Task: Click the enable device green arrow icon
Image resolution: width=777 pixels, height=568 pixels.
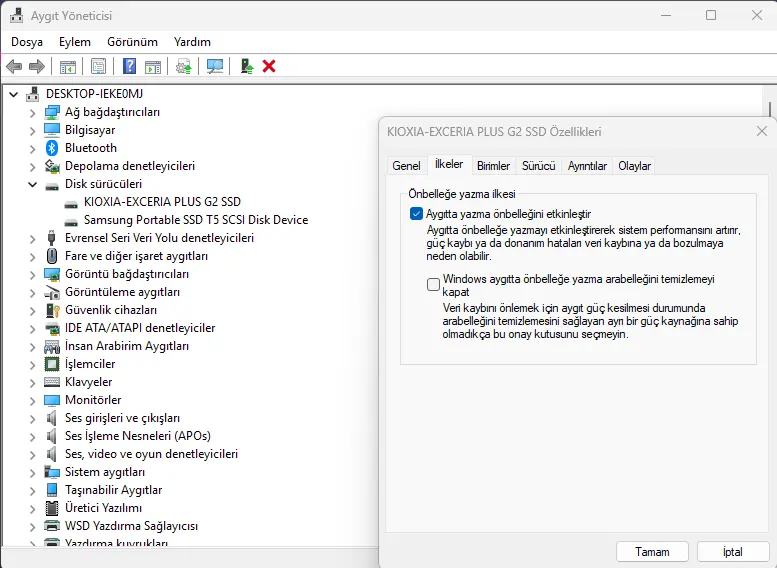Action: pos(247,66)
